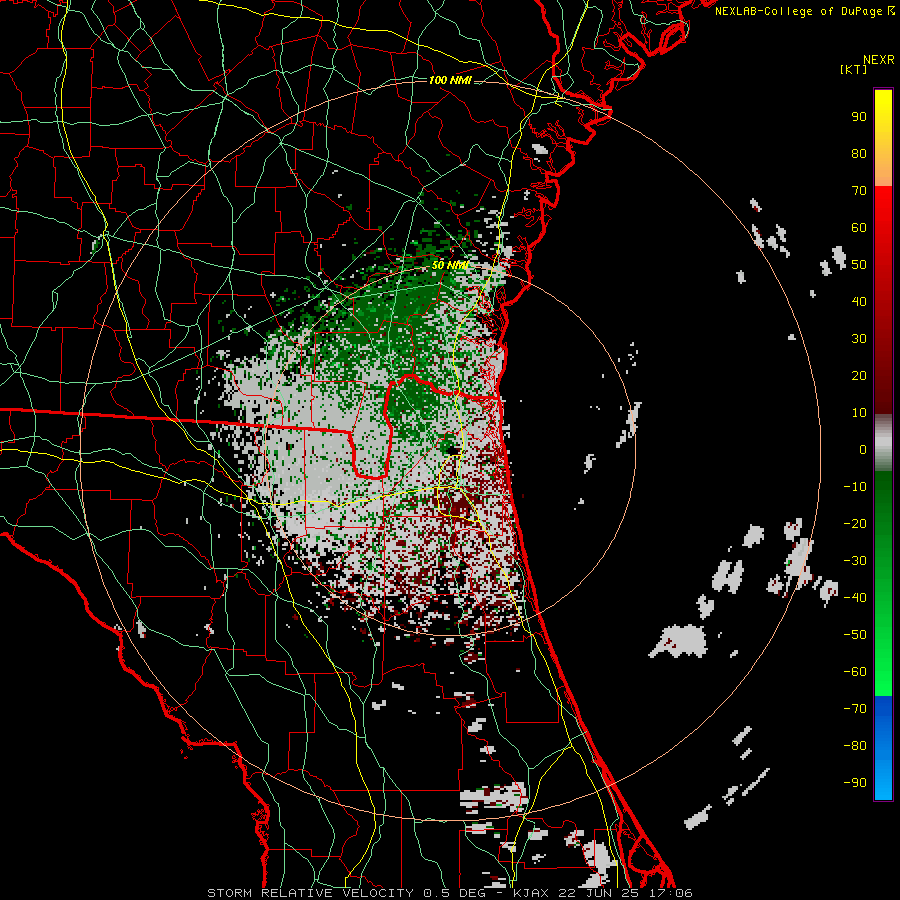The image size is (900, 900).
Task: Click the 70 label on the velocity scale
Action: (x=859, y=191)
